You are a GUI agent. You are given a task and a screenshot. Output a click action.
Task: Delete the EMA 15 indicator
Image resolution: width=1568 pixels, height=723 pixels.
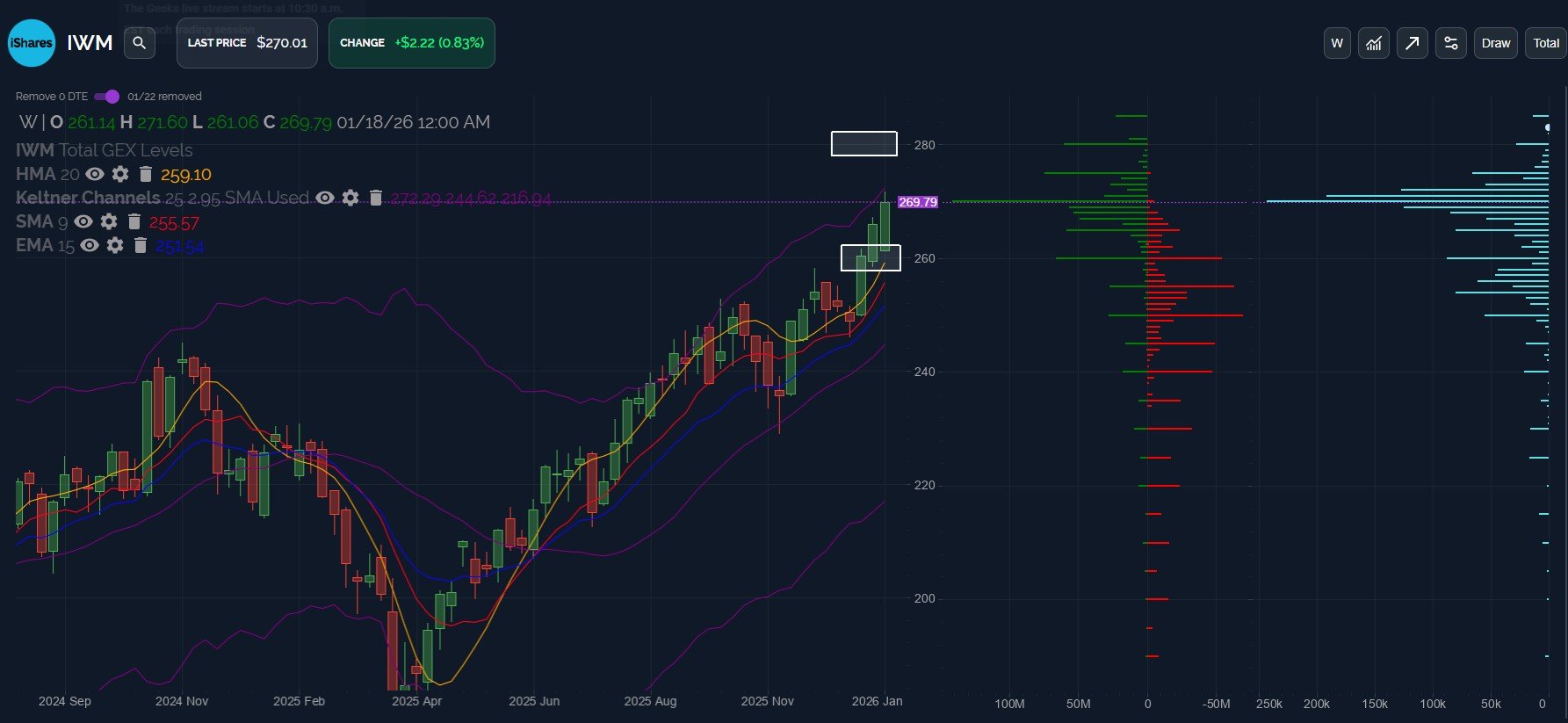(141, 245)
